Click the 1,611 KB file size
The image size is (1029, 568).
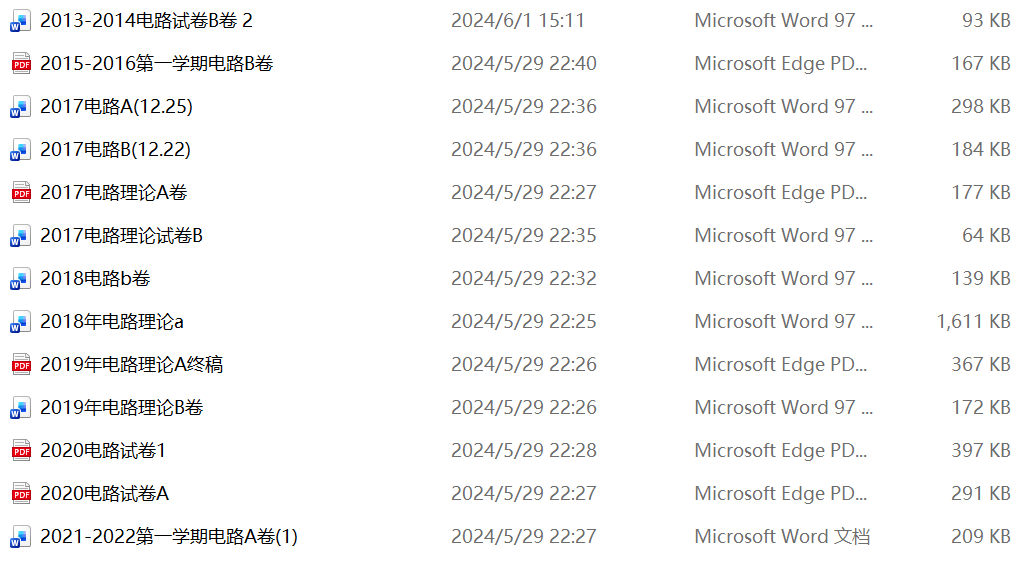(x=973, y=321)
